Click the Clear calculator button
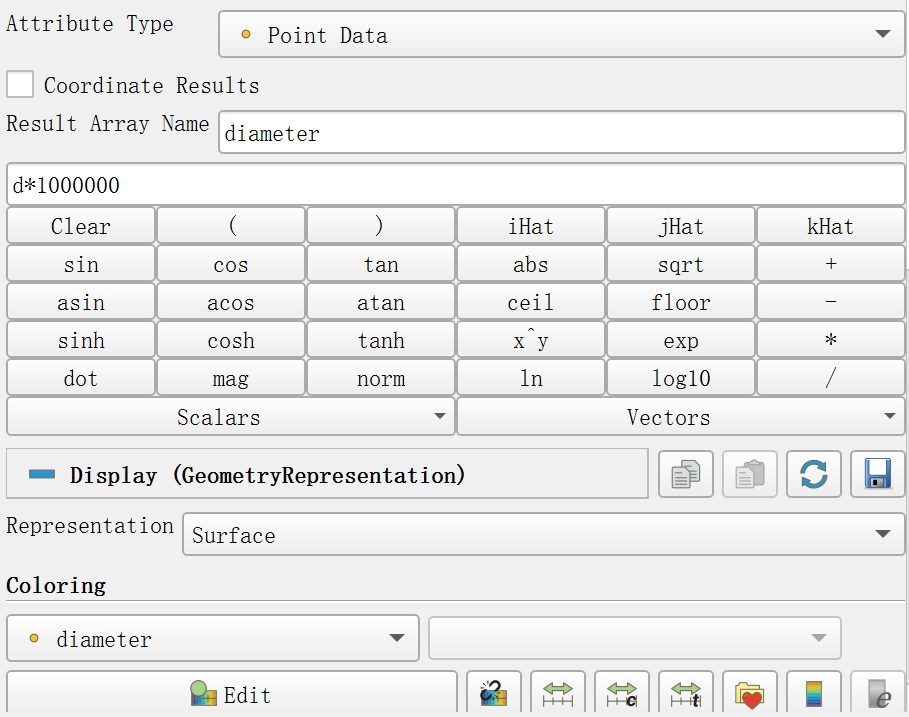909x717 pixels. 81,225
